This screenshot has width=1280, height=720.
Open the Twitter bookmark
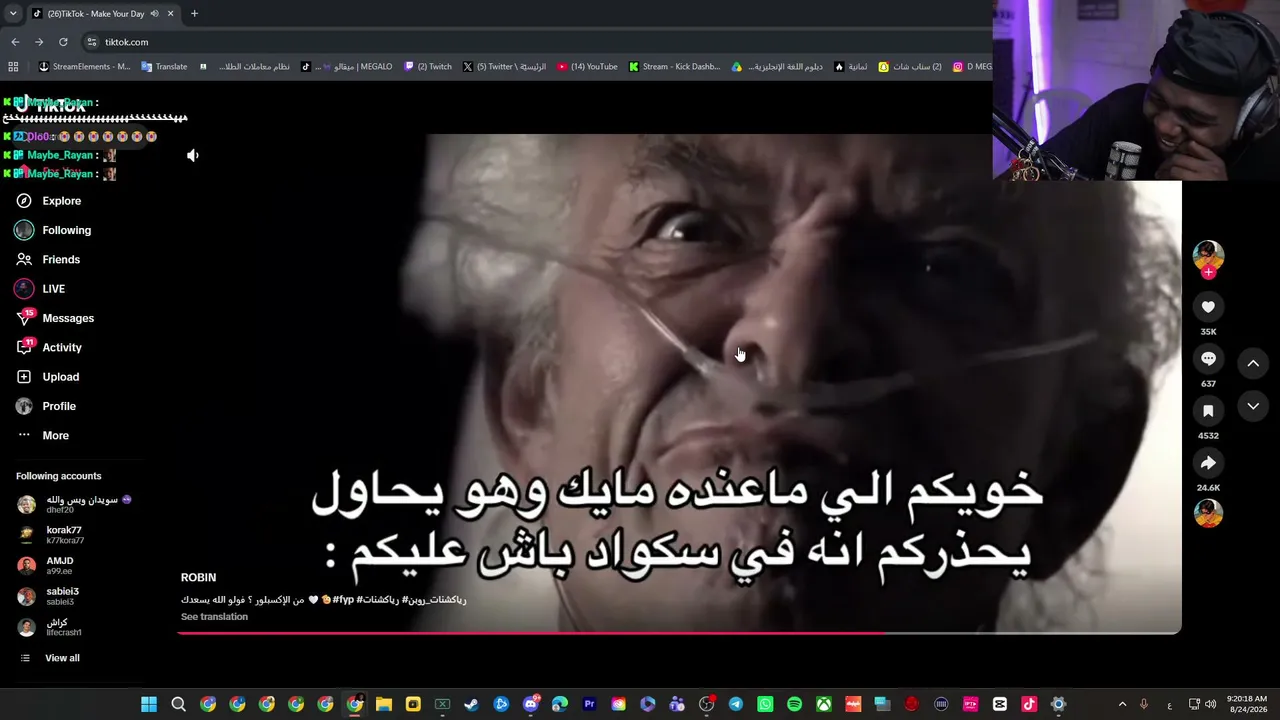[504, 67]
